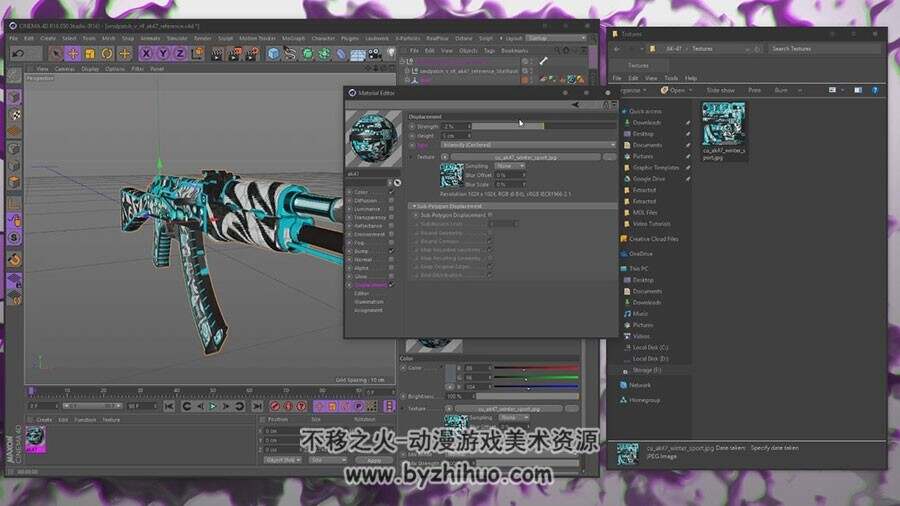
Task: Add a Light object
Action: (x=391, y=54)
